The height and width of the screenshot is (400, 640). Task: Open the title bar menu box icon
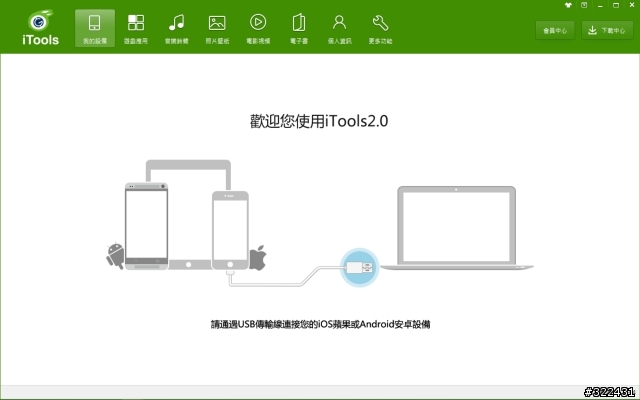click(584, 5)
